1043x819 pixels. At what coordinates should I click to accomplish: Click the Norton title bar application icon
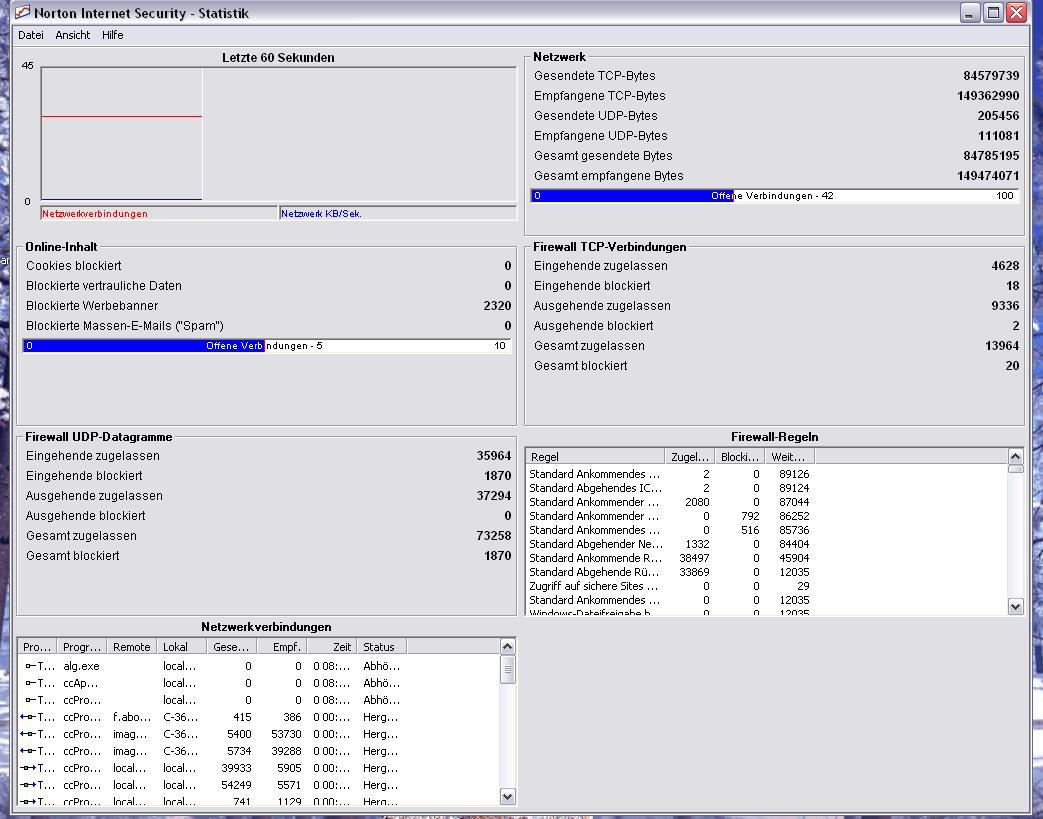pyautogui.click(x=22, y=12)
